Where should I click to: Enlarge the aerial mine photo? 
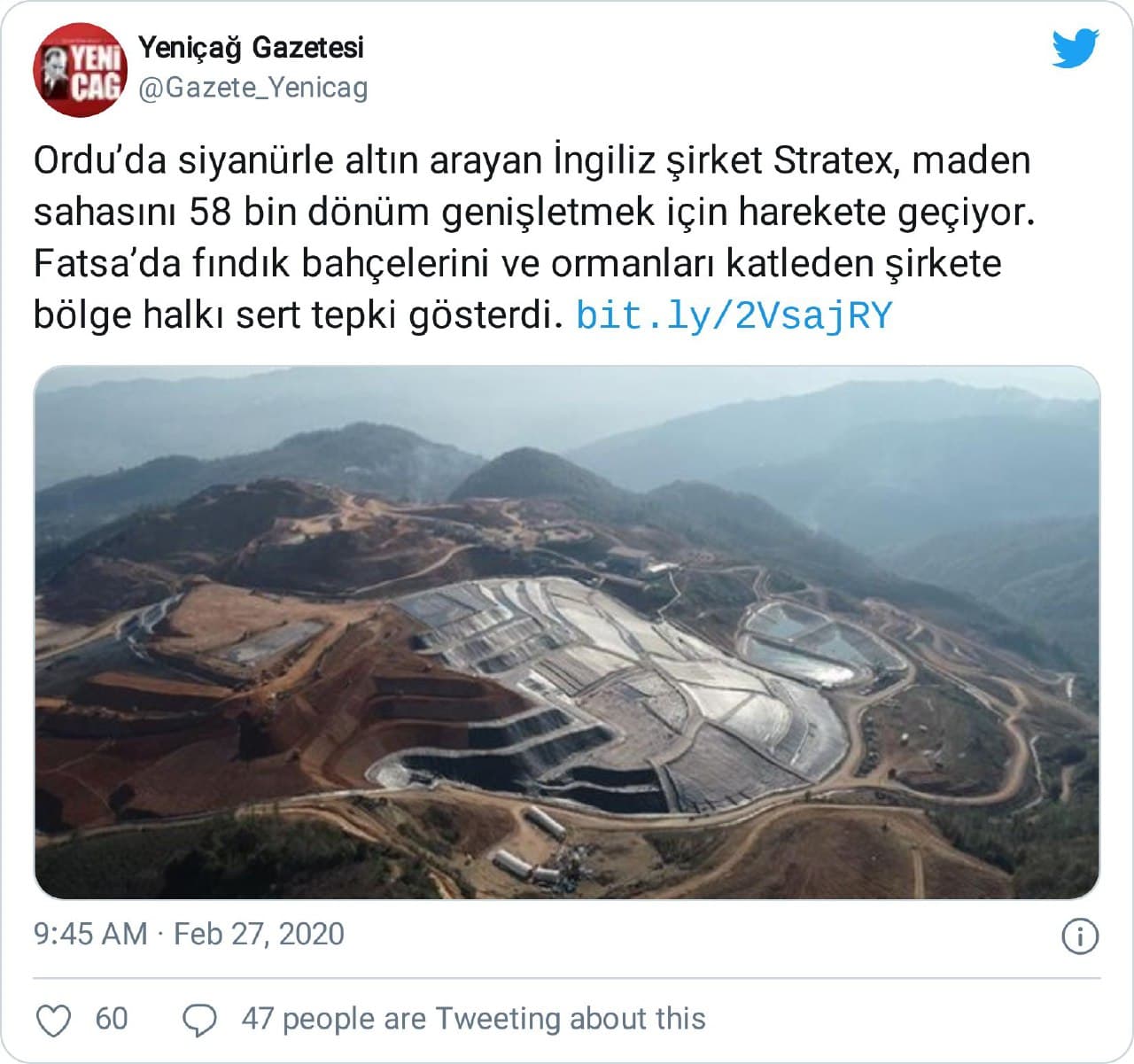(567, 633)
